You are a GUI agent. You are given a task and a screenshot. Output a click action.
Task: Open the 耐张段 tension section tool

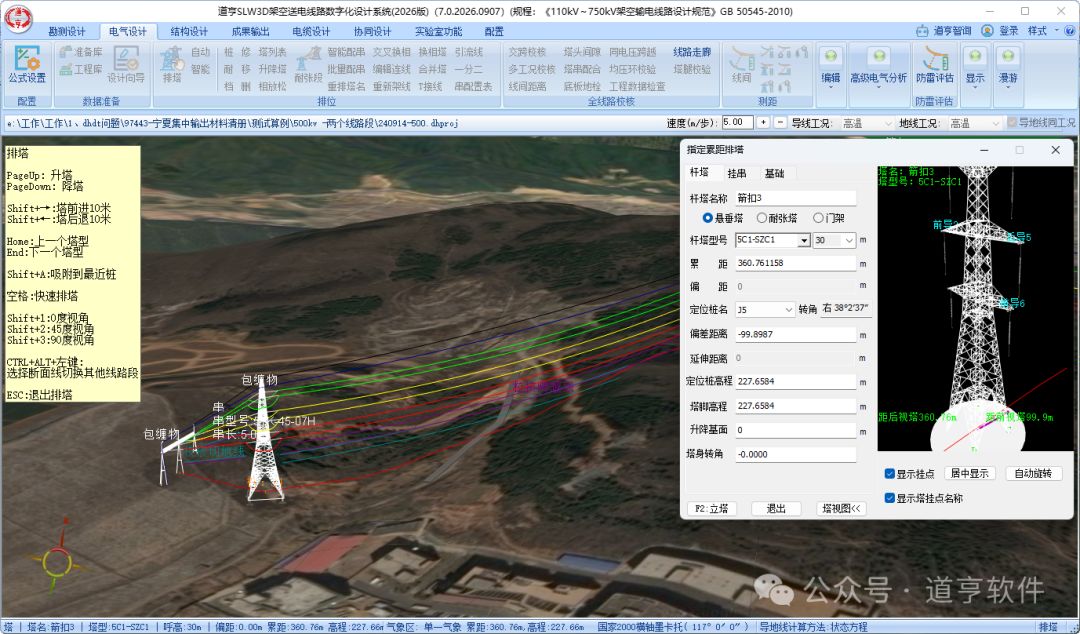pyautogui.click(x=308, y=65)
